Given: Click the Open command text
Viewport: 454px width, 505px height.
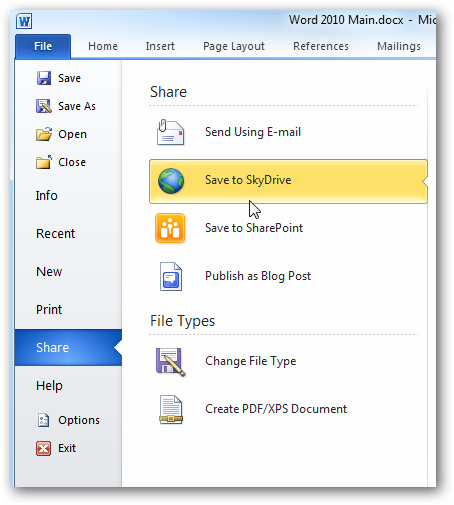Looking at the screenshot, I should pos(73,134).
